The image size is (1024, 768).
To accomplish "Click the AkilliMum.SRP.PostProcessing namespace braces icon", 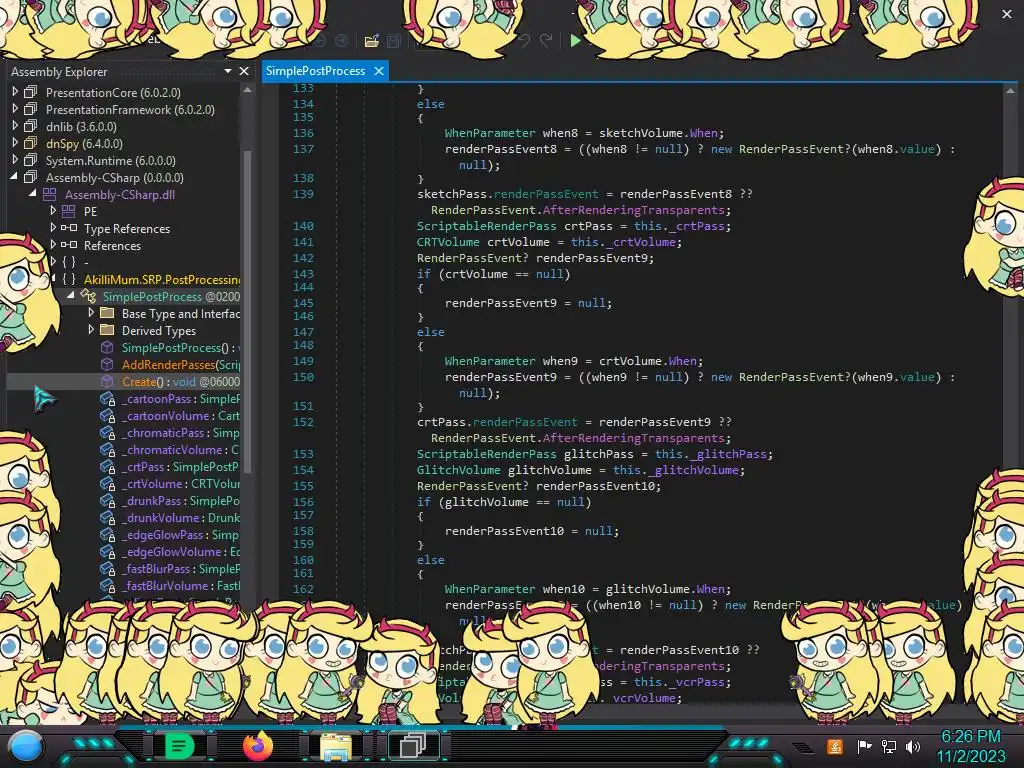I will [x=69, y=279].
